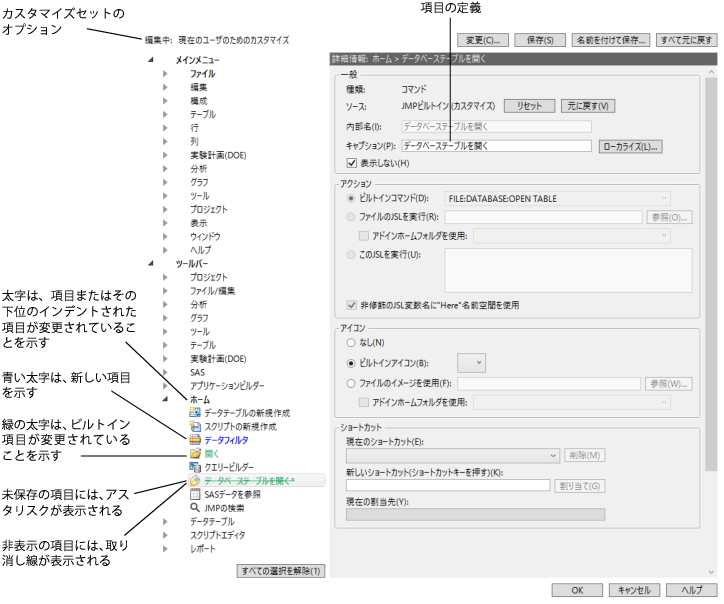The height and width of the screenshot is (604, 724).
Task: Select the グラフ toolbar tree item
Action: coord(199,318)
